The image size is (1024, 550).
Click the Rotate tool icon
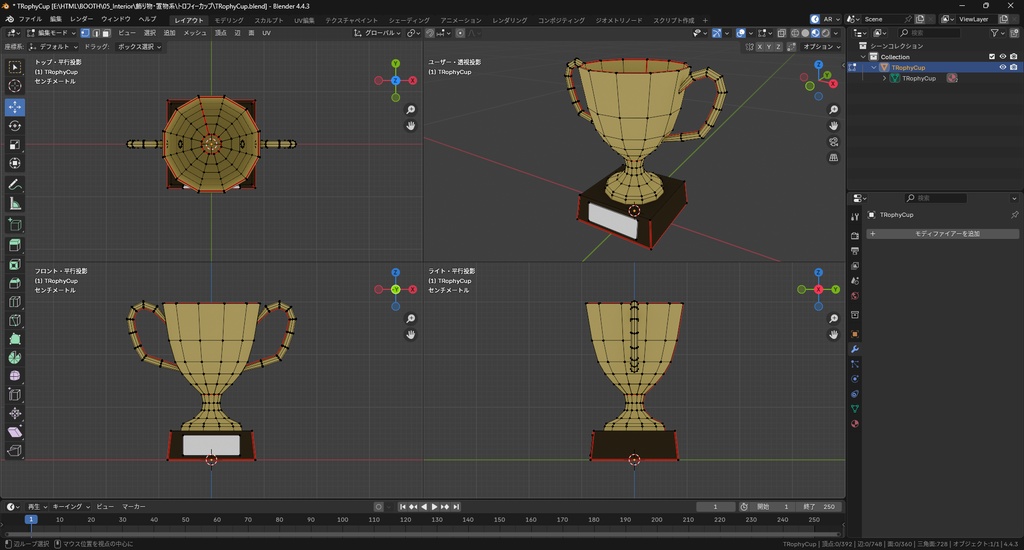point(15,126)
